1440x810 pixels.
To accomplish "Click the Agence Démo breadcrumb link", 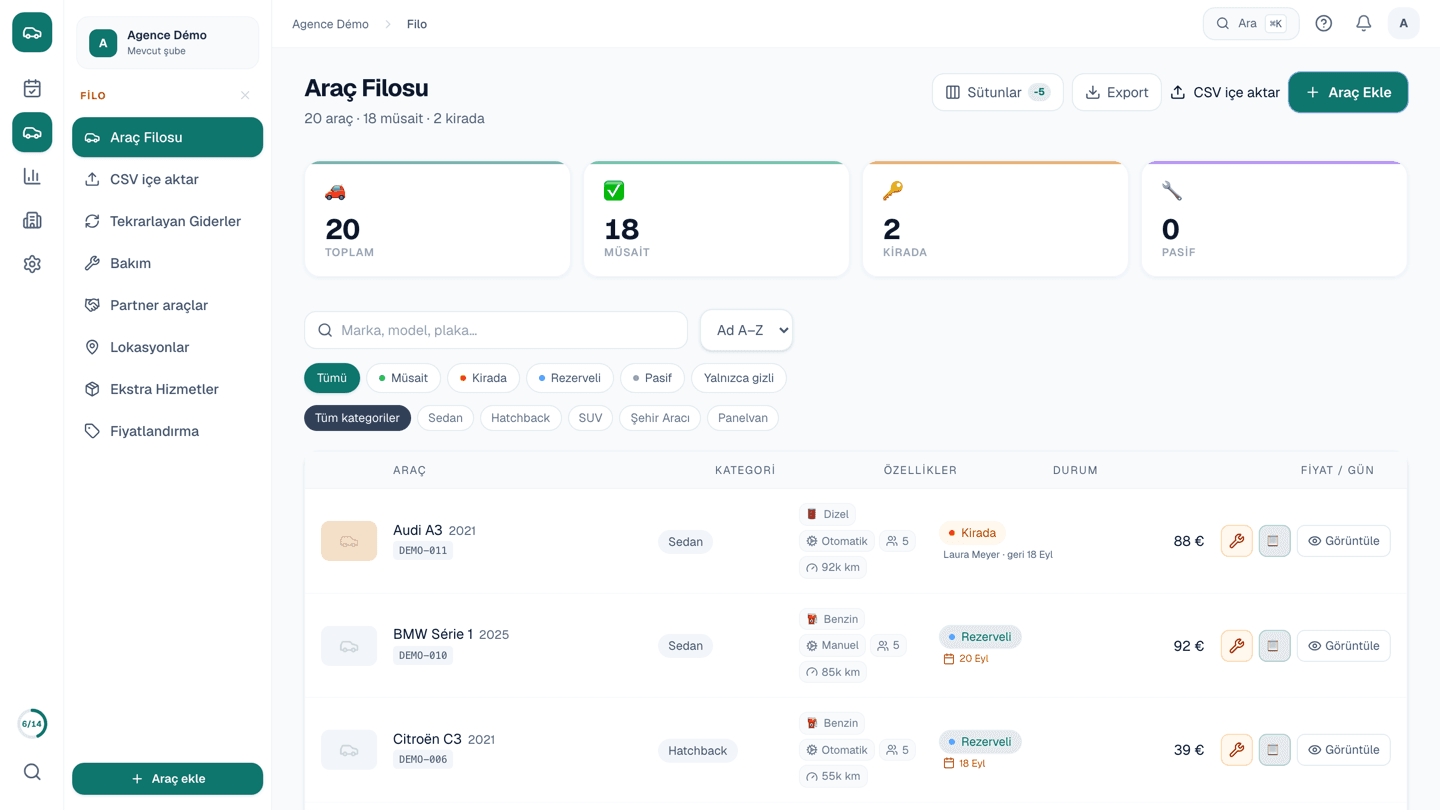I will [330, 24].
